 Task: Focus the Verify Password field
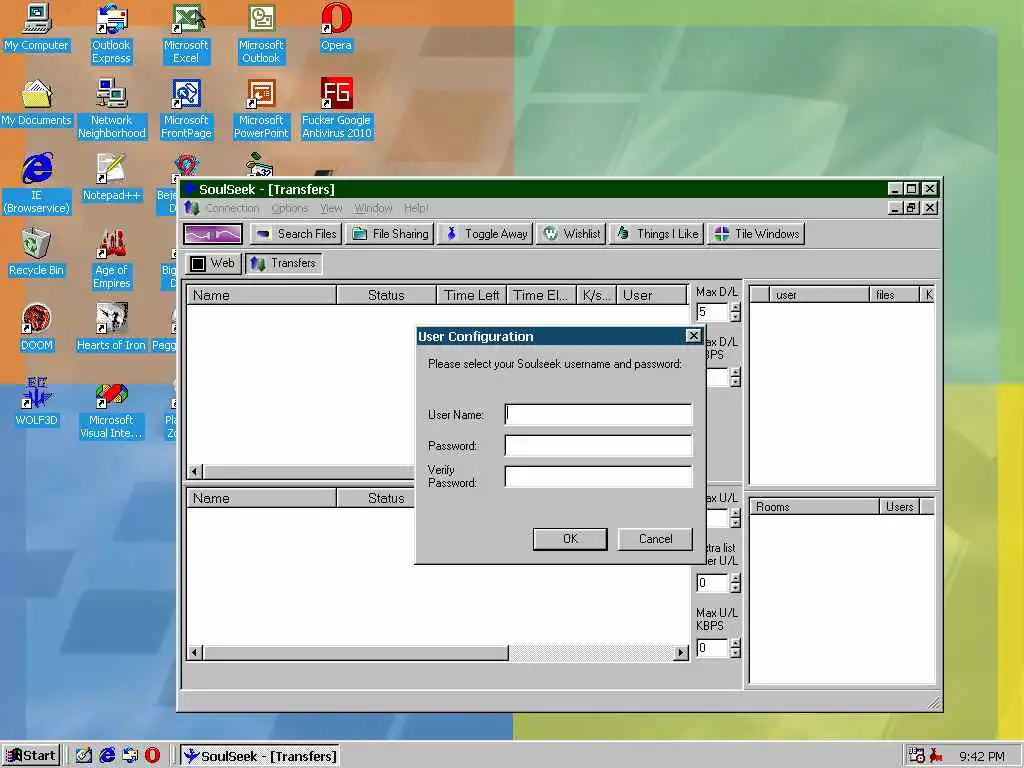(x=598, y=476)
